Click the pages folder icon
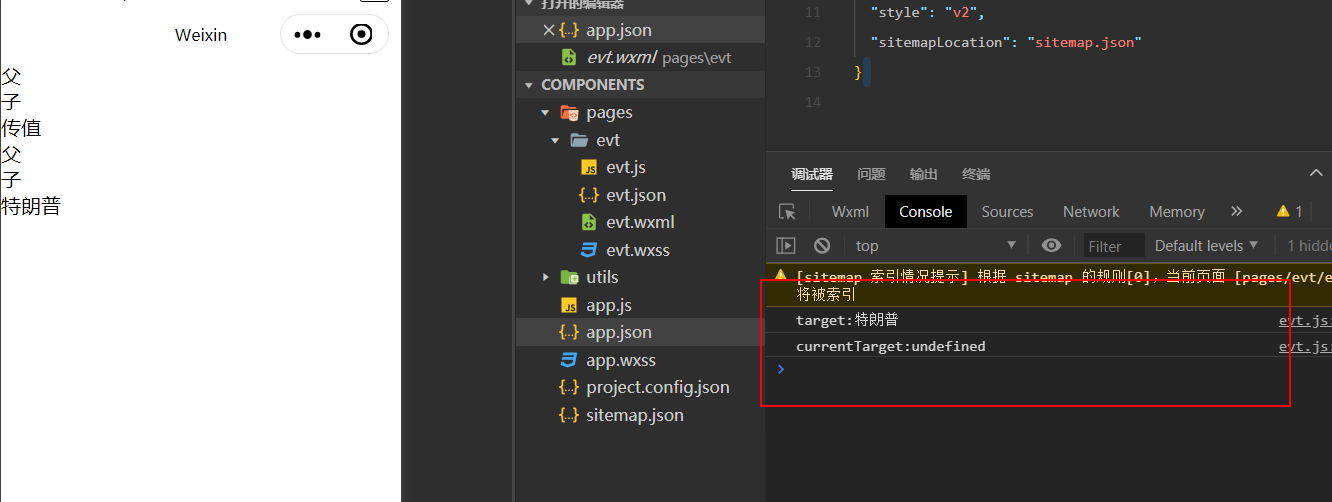The width and height of the screenshot is (1332, 502). tap(570, 113)
